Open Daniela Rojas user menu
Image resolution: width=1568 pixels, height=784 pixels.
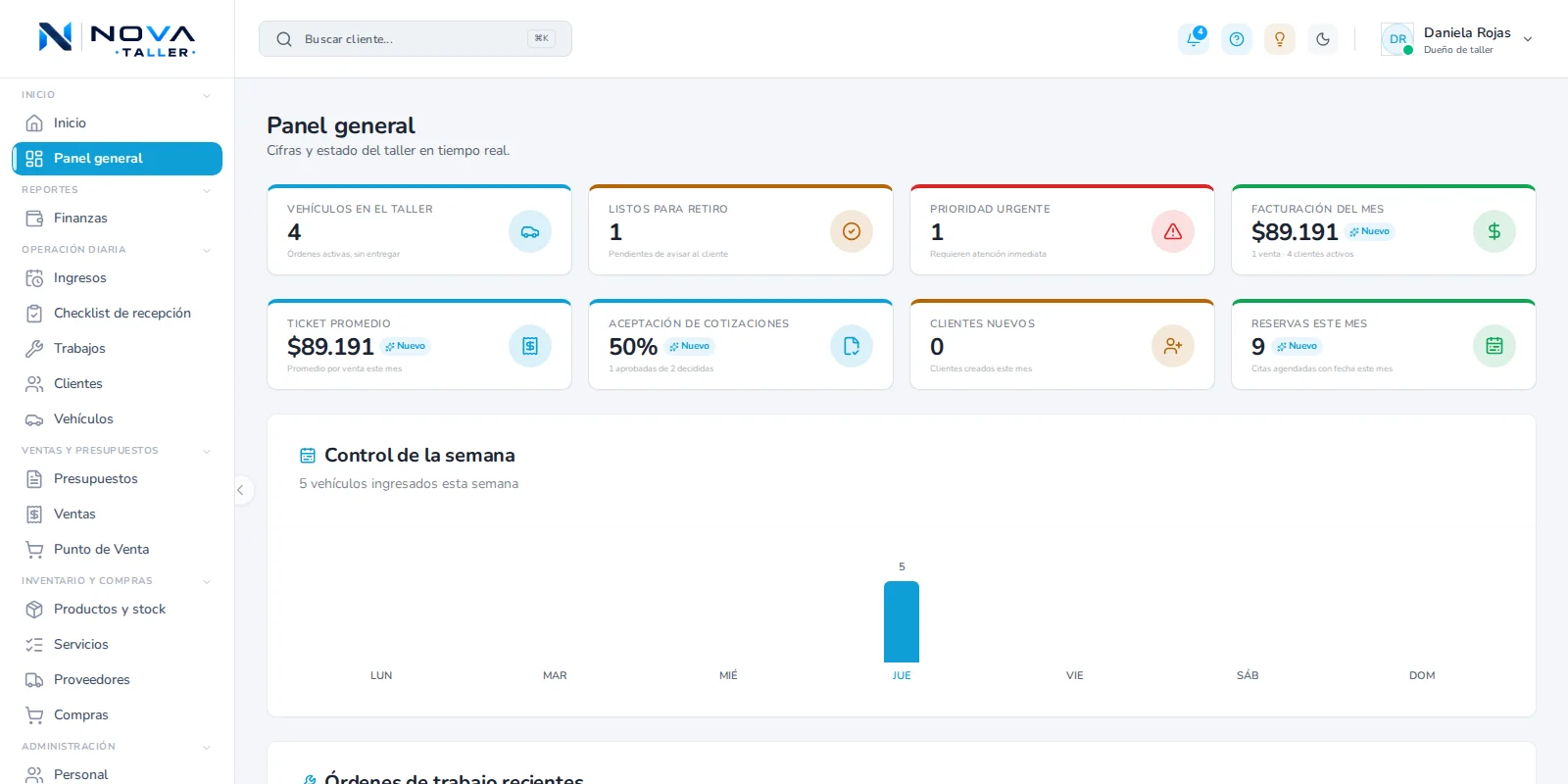tap(1456, 39)
